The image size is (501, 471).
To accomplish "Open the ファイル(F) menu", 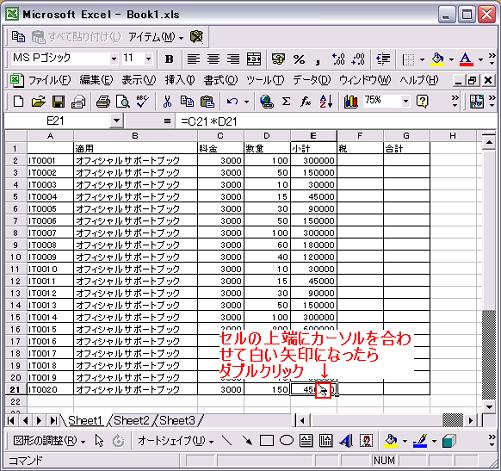I will pos(49,80).
